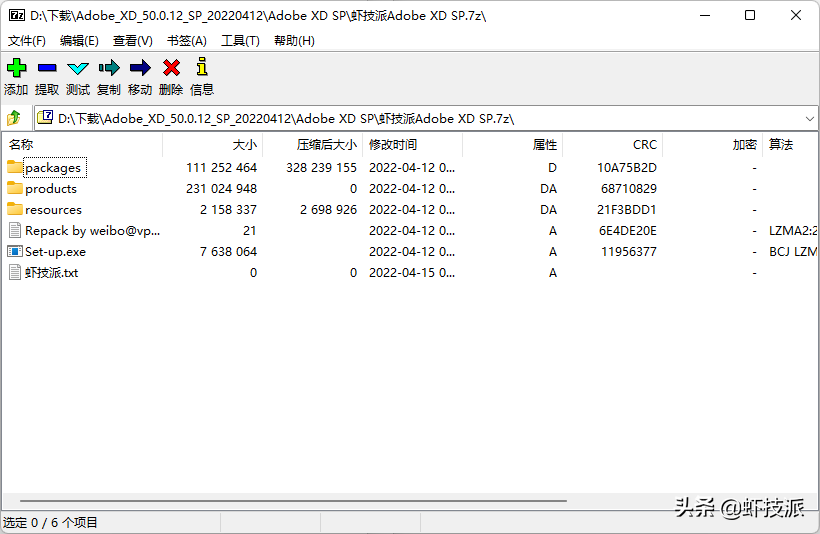The width and height of the screenshot is (820, 534).
Task: Click the Move (移动) blue arrow icon
Action: pos(140,67)
